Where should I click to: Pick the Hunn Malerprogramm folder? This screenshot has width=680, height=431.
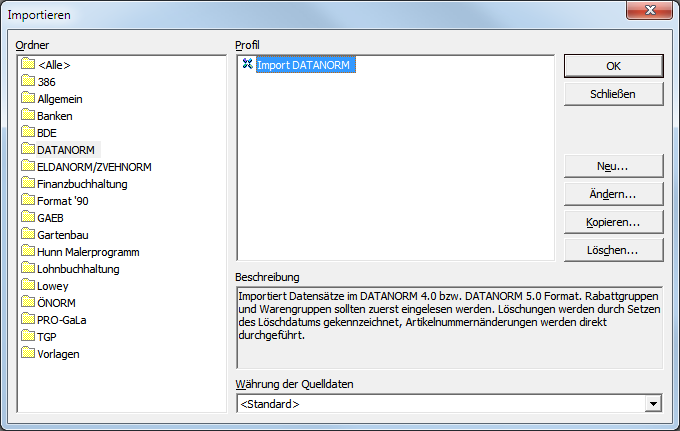pyautogui.click(x=87, y=252)
